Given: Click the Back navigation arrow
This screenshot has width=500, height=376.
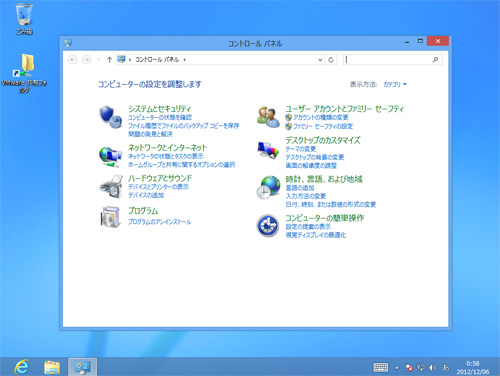Looking at the screenshot, I should [72, 60].
